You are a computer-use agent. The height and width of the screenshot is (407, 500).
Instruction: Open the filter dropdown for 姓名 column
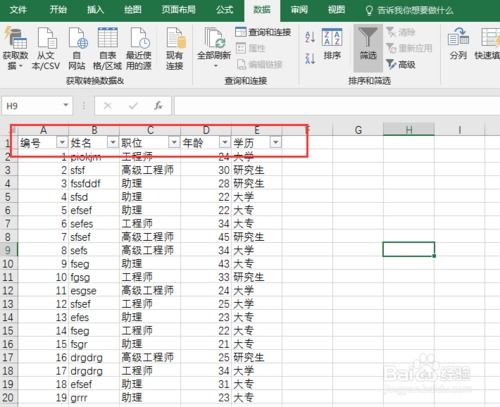pos(113,142)
